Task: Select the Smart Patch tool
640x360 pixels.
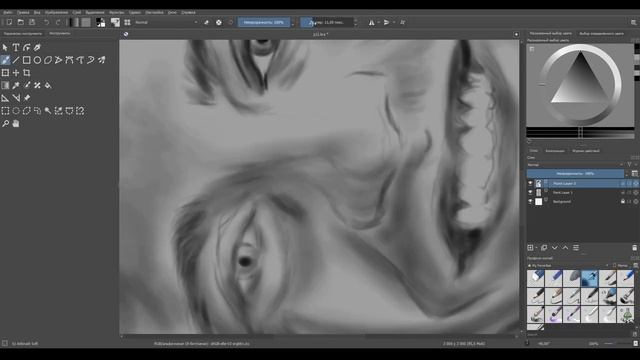Action: 37,85
